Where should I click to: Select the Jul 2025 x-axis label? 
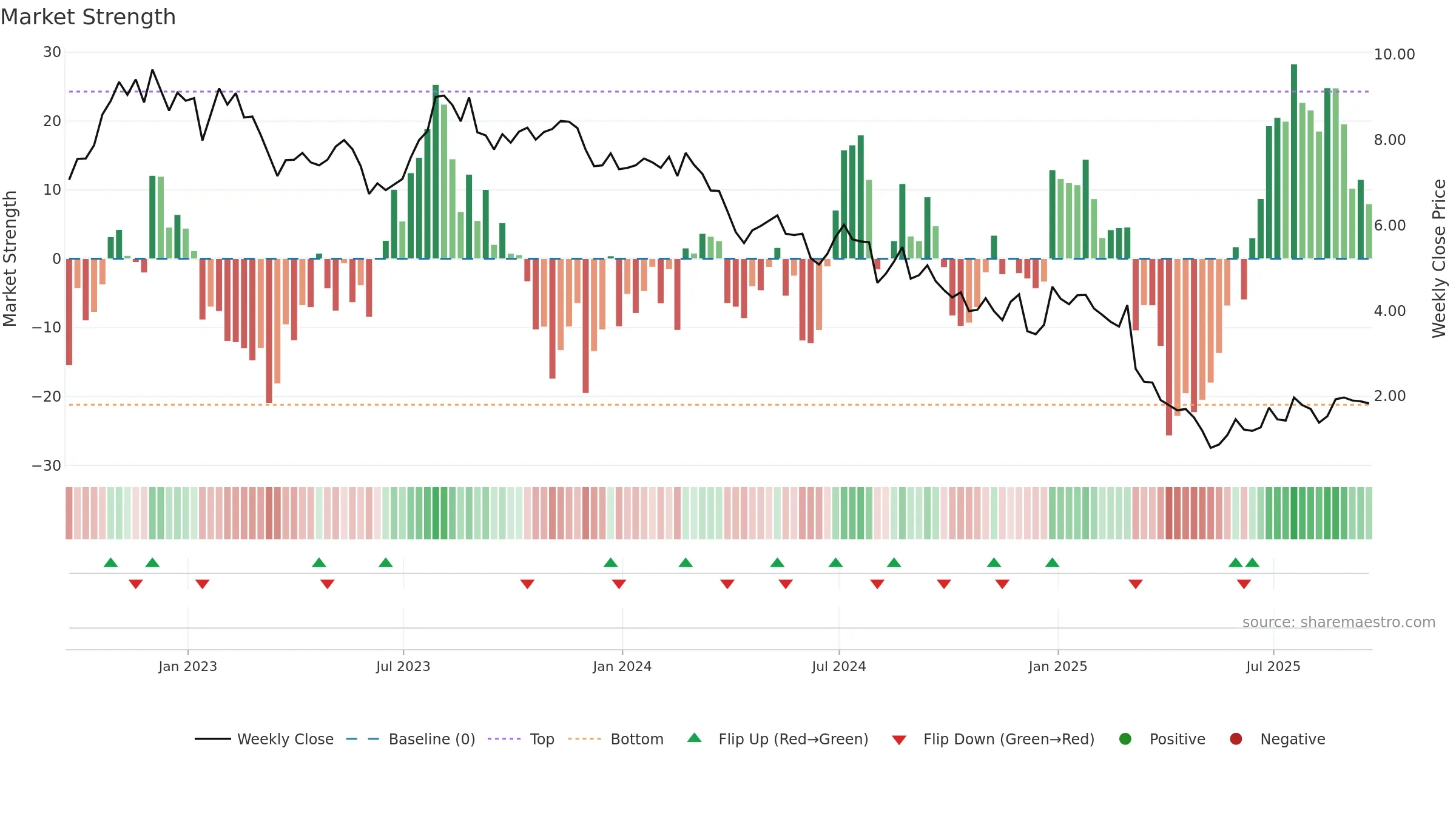(x=1273, y=666)
